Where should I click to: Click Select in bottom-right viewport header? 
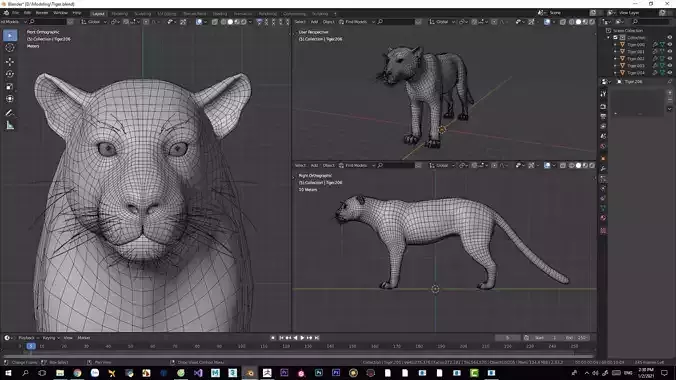(300, 165)
